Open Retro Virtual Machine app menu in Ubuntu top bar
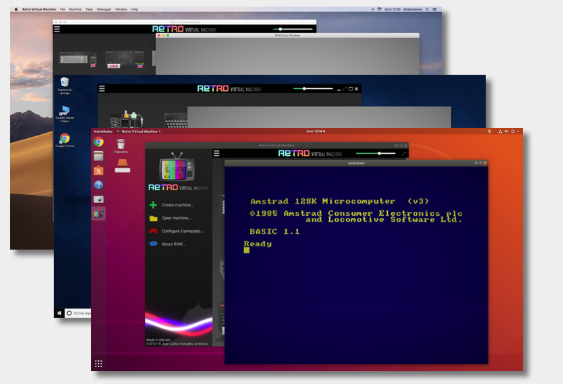The height and width of the screenshot is (384, 563). [139, 131]
